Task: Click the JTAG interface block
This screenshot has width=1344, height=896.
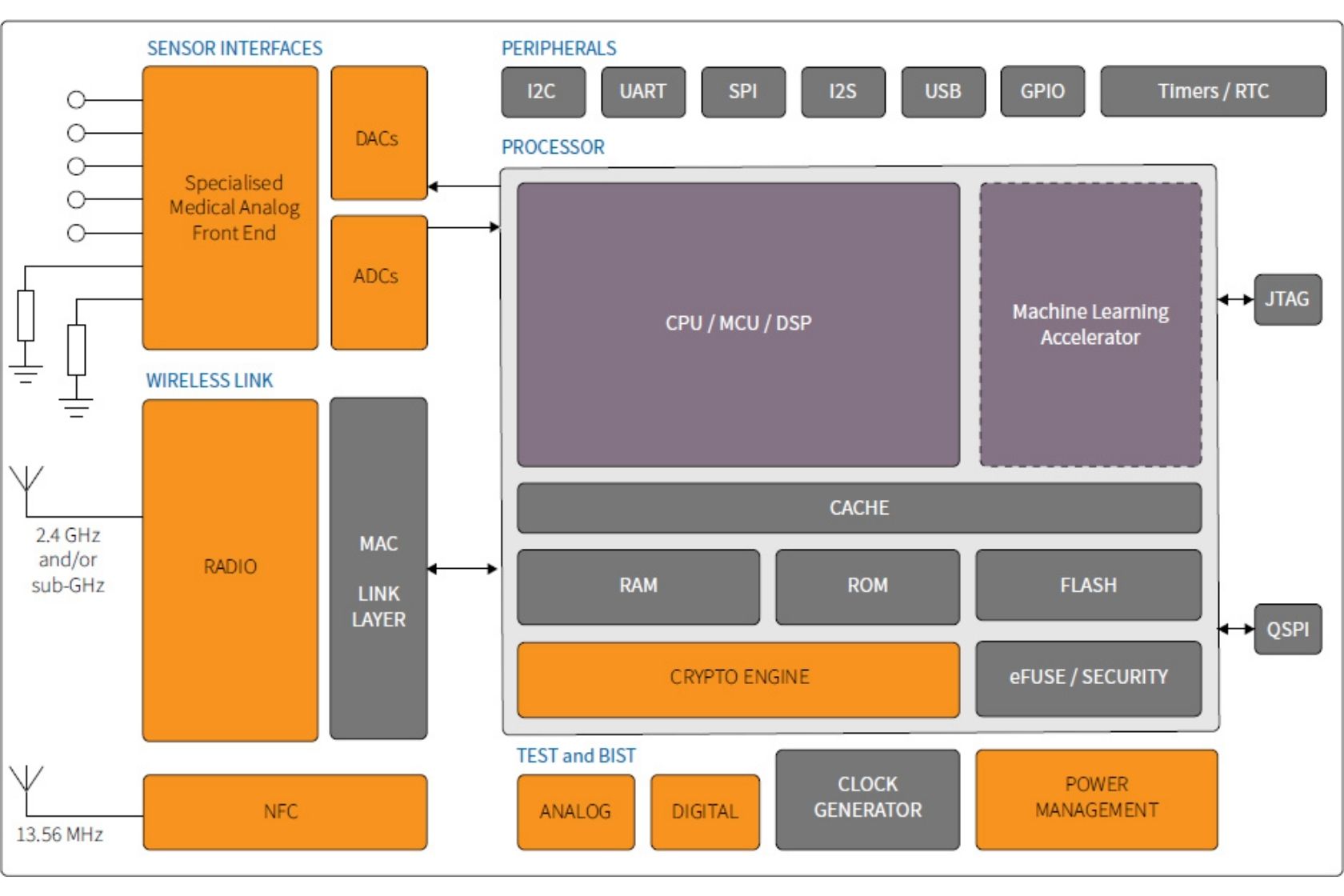Action: (x=1287, y=298)
